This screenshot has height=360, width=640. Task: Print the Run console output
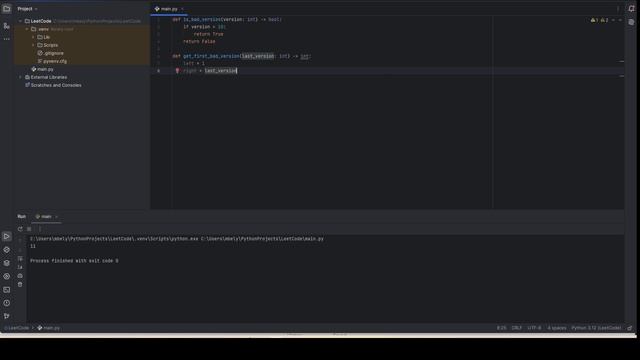[x=20, y=276]
